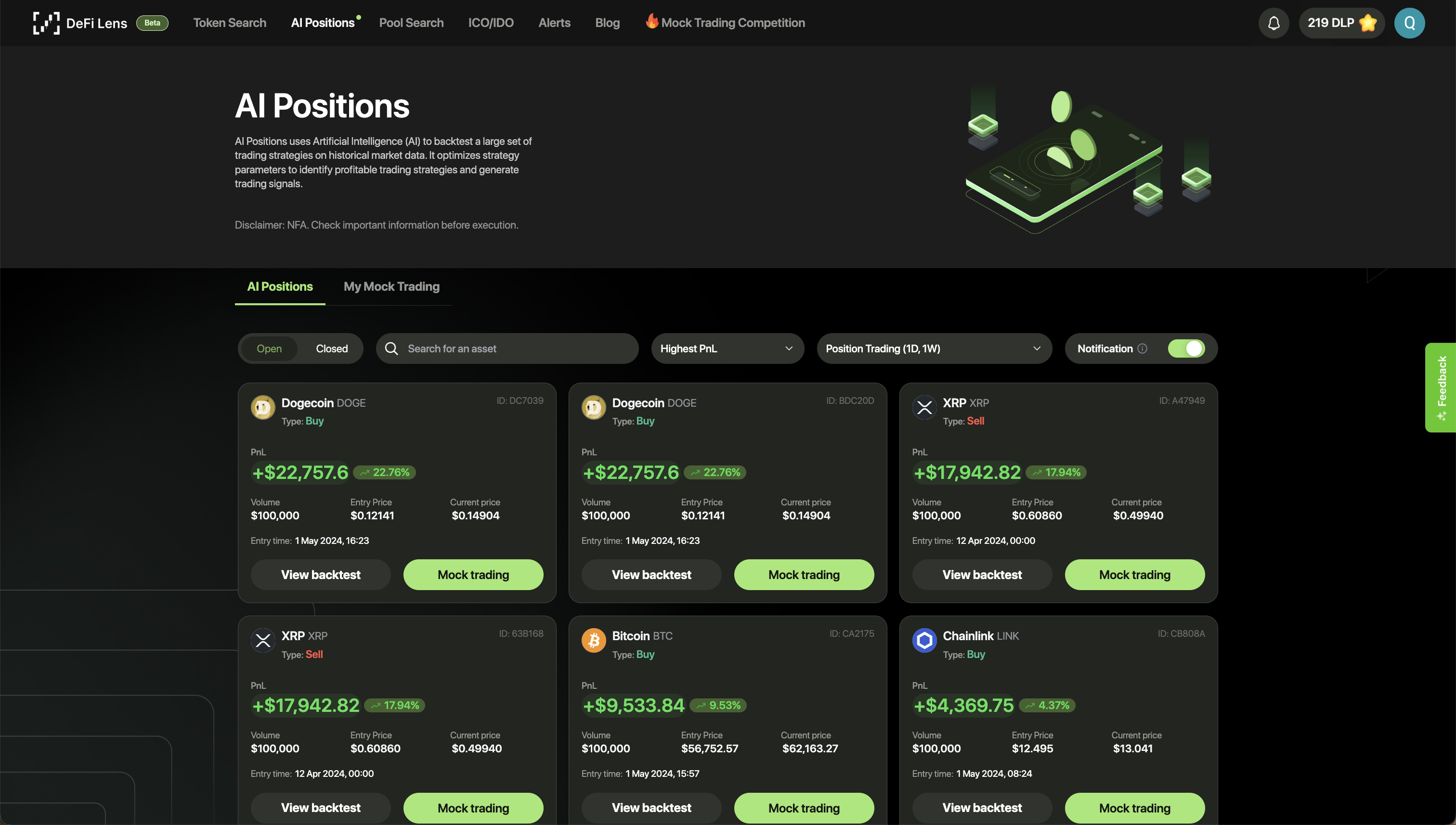
Task: Click the gold star DLP icon
Action: pos(1368,23)
